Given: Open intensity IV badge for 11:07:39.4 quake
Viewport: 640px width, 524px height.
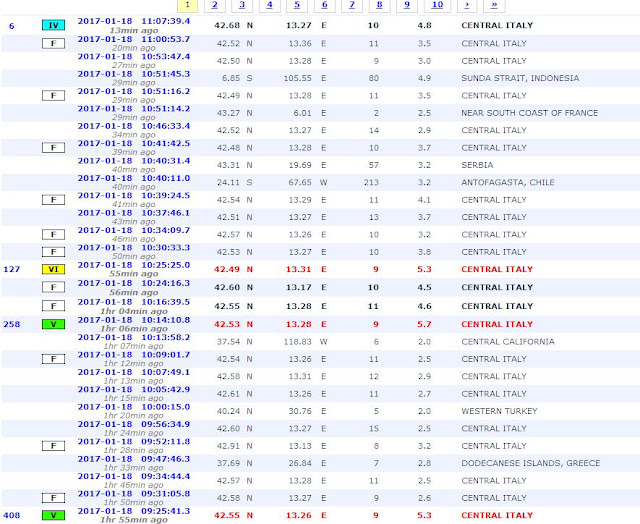Looking at the screenshot, I should pos(53,25).
